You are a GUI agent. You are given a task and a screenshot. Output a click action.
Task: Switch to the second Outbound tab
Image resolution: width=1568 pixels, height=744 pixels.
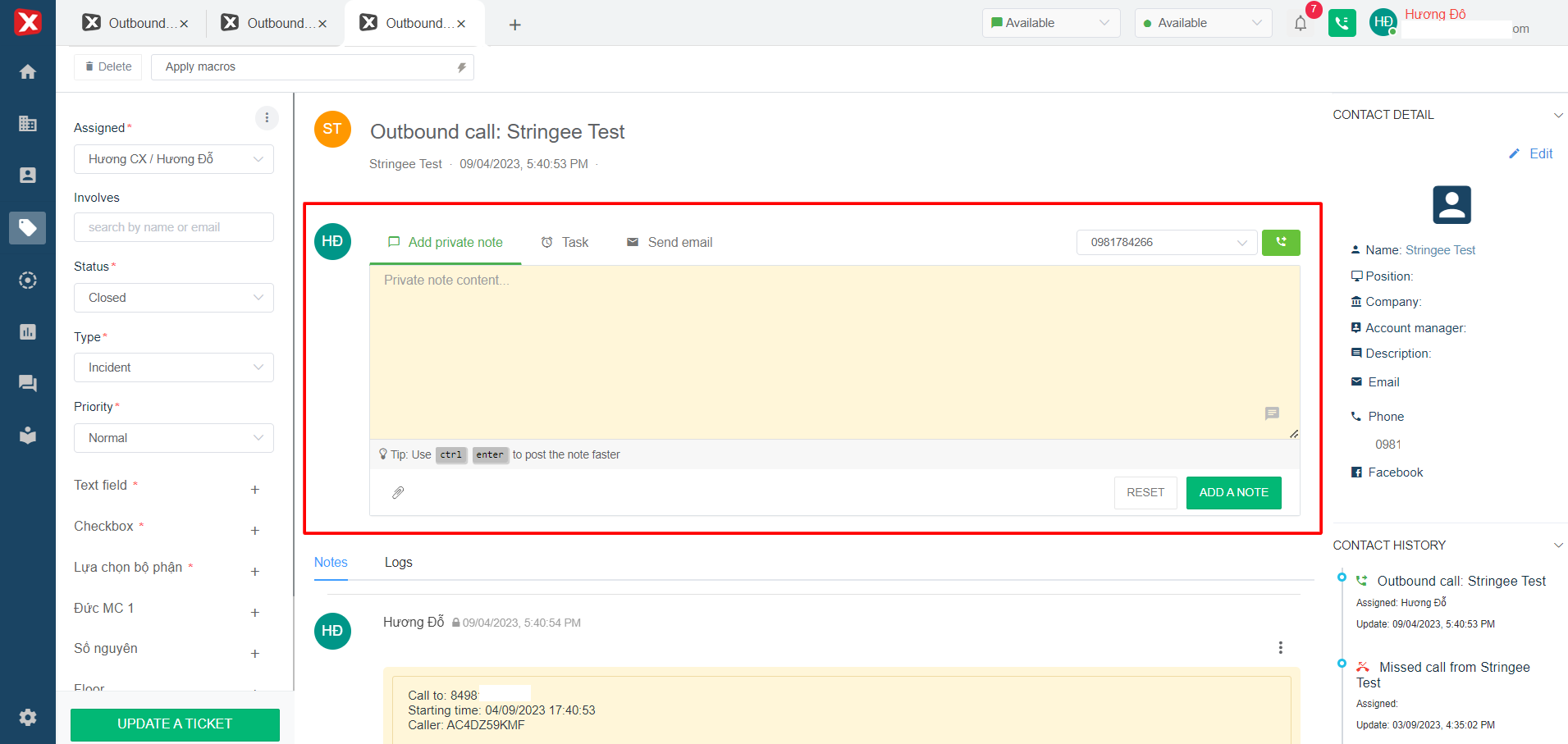click(x=274, y=23)
